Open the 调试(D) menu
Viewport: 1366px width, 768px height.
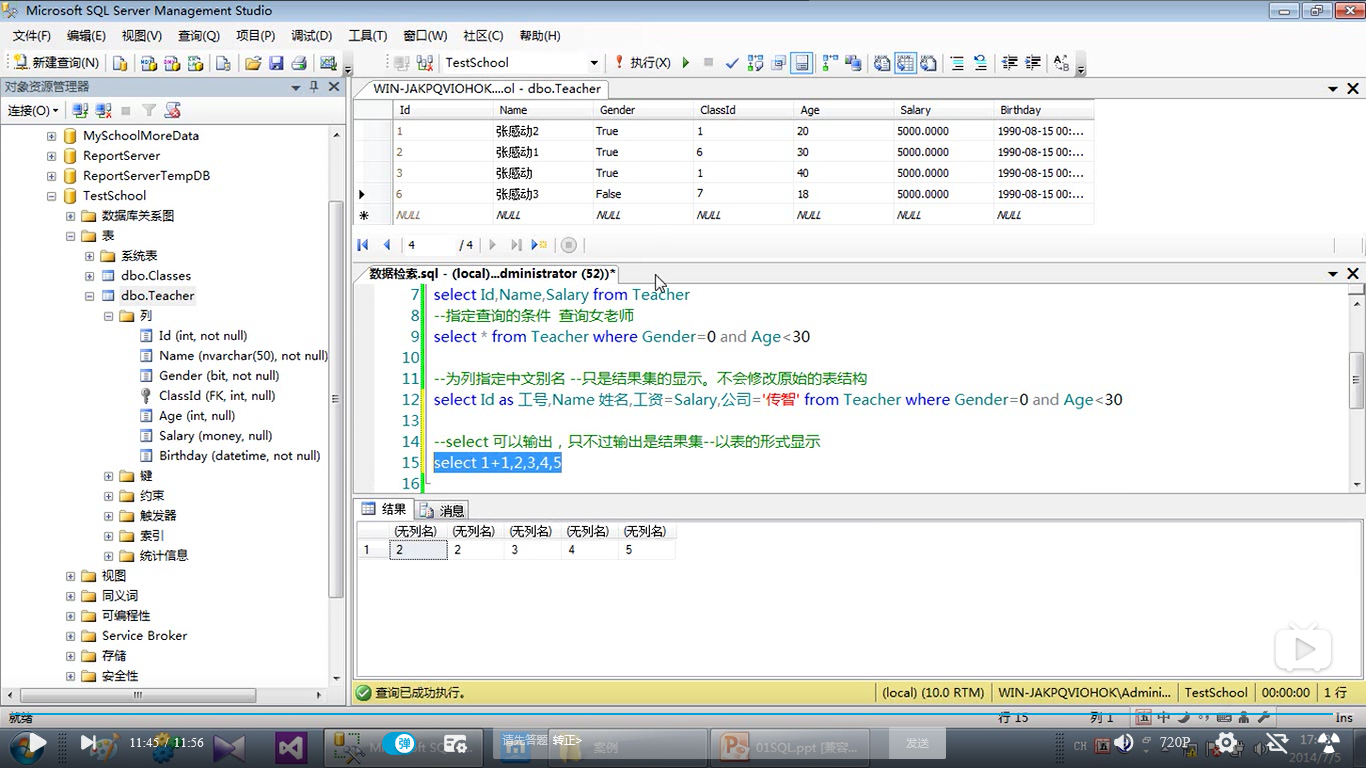coord(312,35)
